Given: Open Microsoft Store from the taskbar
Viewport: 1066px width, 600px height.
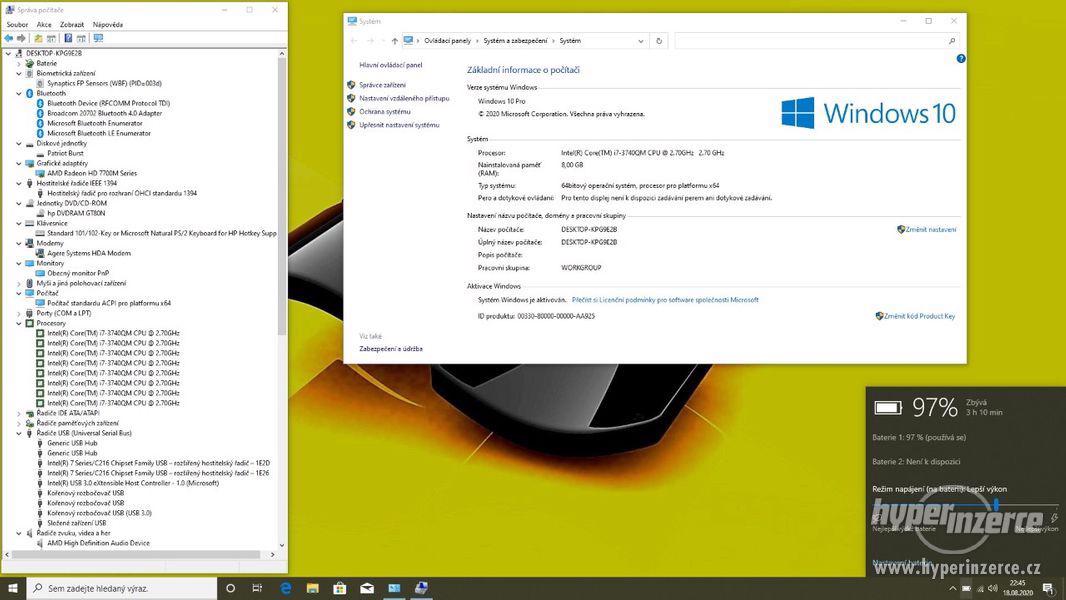Looking at the screenshot, I should (x=339, y=588).
